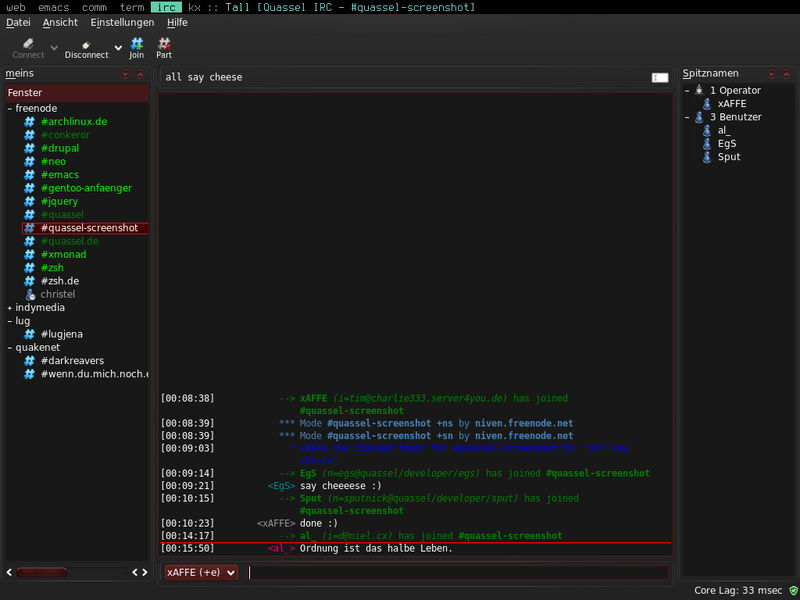Close the Spitznamen panel
Screen dimensions: 800x600
tap(786, 74)
